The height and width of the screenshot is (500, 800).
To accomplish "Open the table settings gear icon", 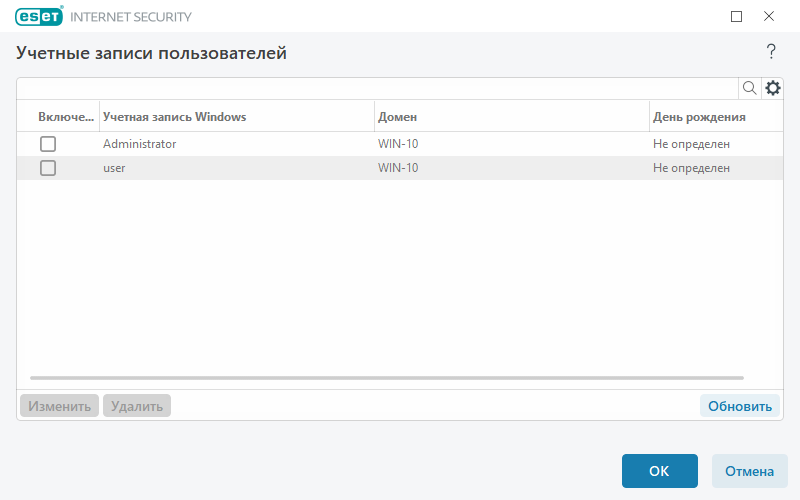I will (x=772, y=88).
